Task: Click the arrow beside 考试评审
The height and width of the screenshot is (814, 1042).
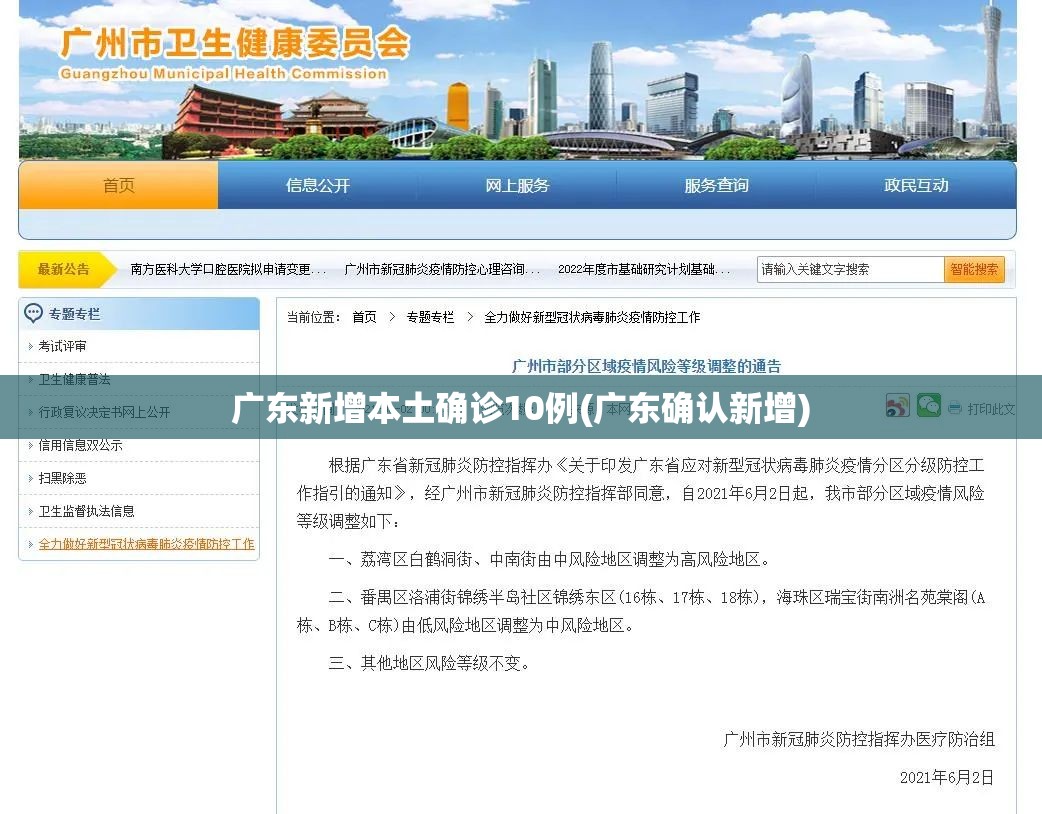Action: (x=31, y=346)
